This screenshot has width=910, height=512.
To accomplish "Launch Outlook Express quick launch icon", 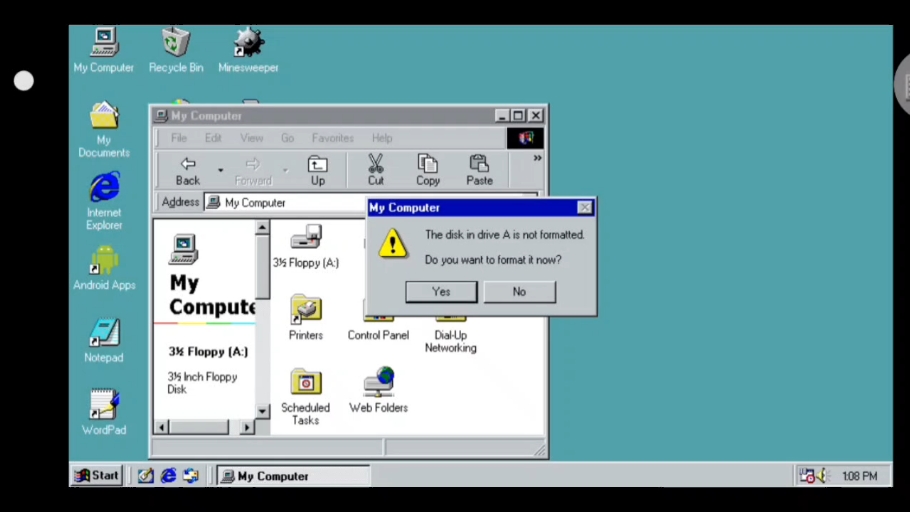I will tap(191, 476).
